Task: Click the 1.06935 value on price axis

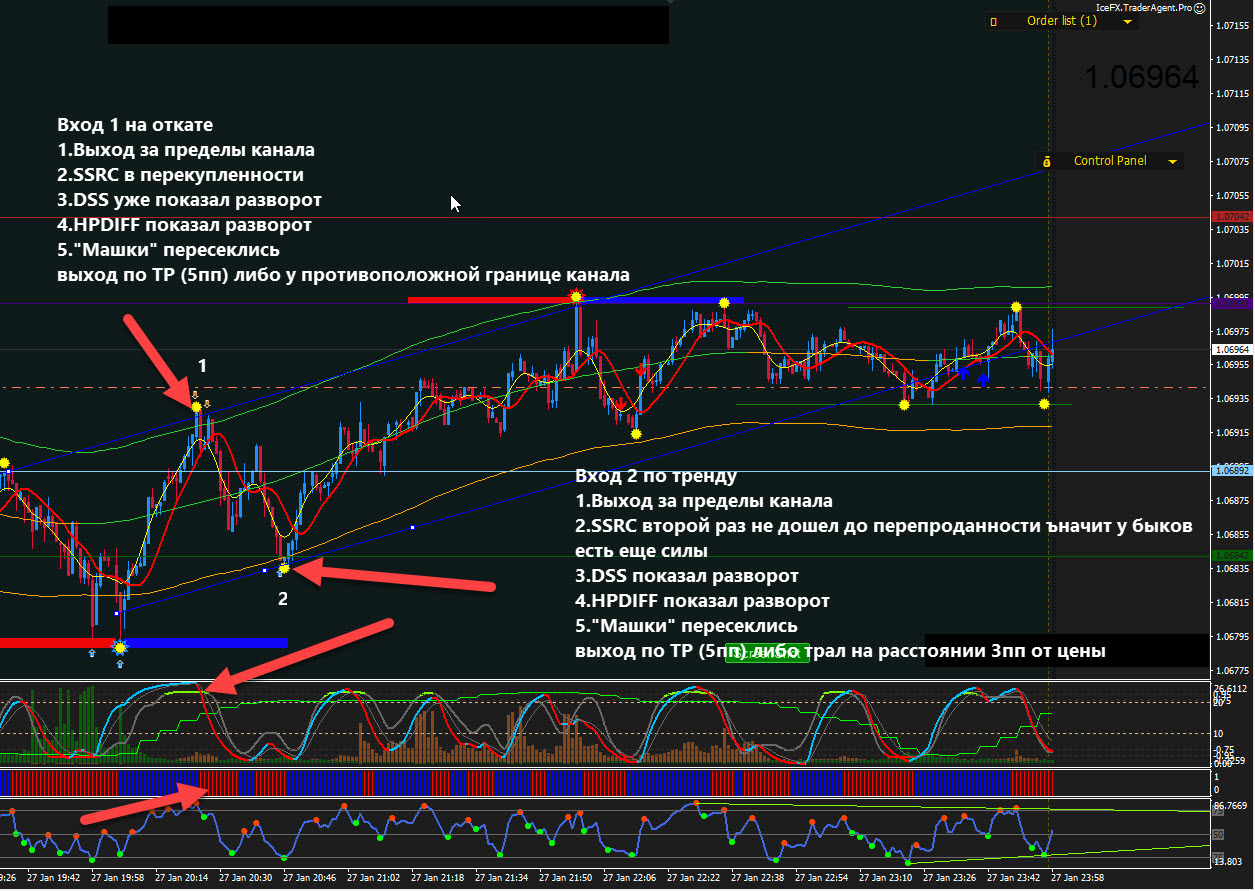Action: coord(1232,399)
